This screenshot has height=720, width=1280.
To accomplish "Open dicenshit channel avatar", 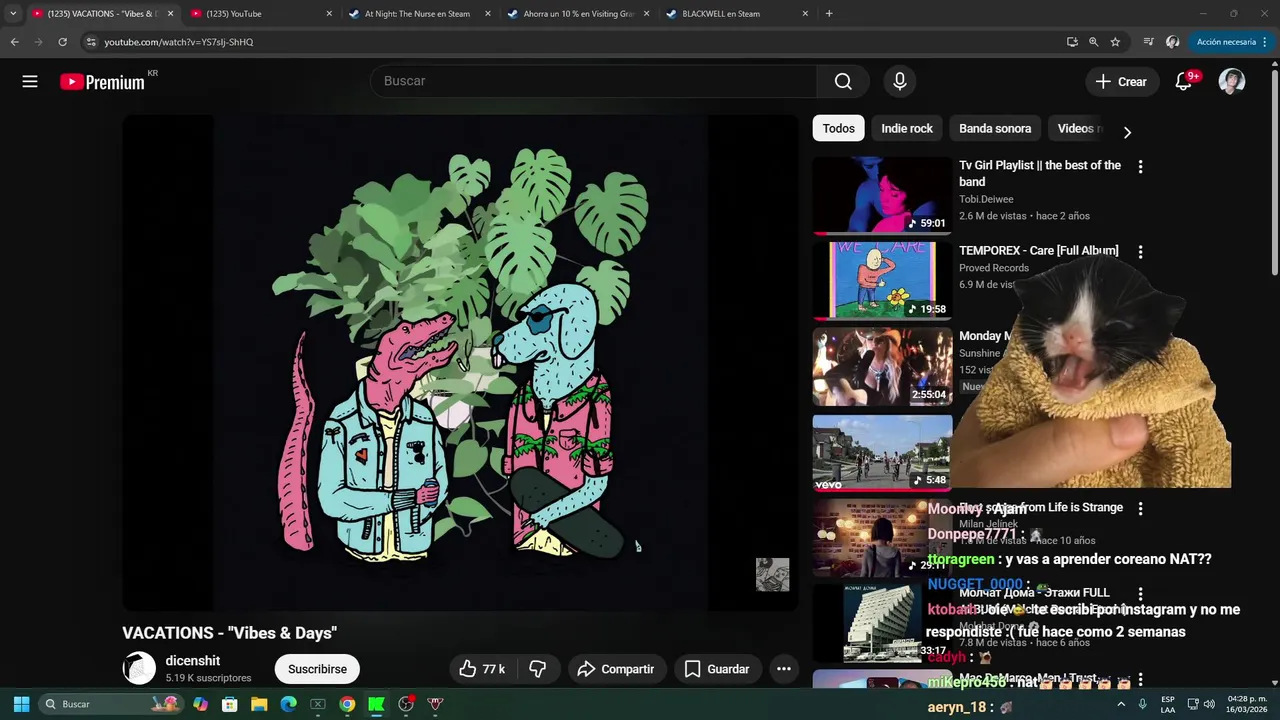I will [x=139, y=668].
